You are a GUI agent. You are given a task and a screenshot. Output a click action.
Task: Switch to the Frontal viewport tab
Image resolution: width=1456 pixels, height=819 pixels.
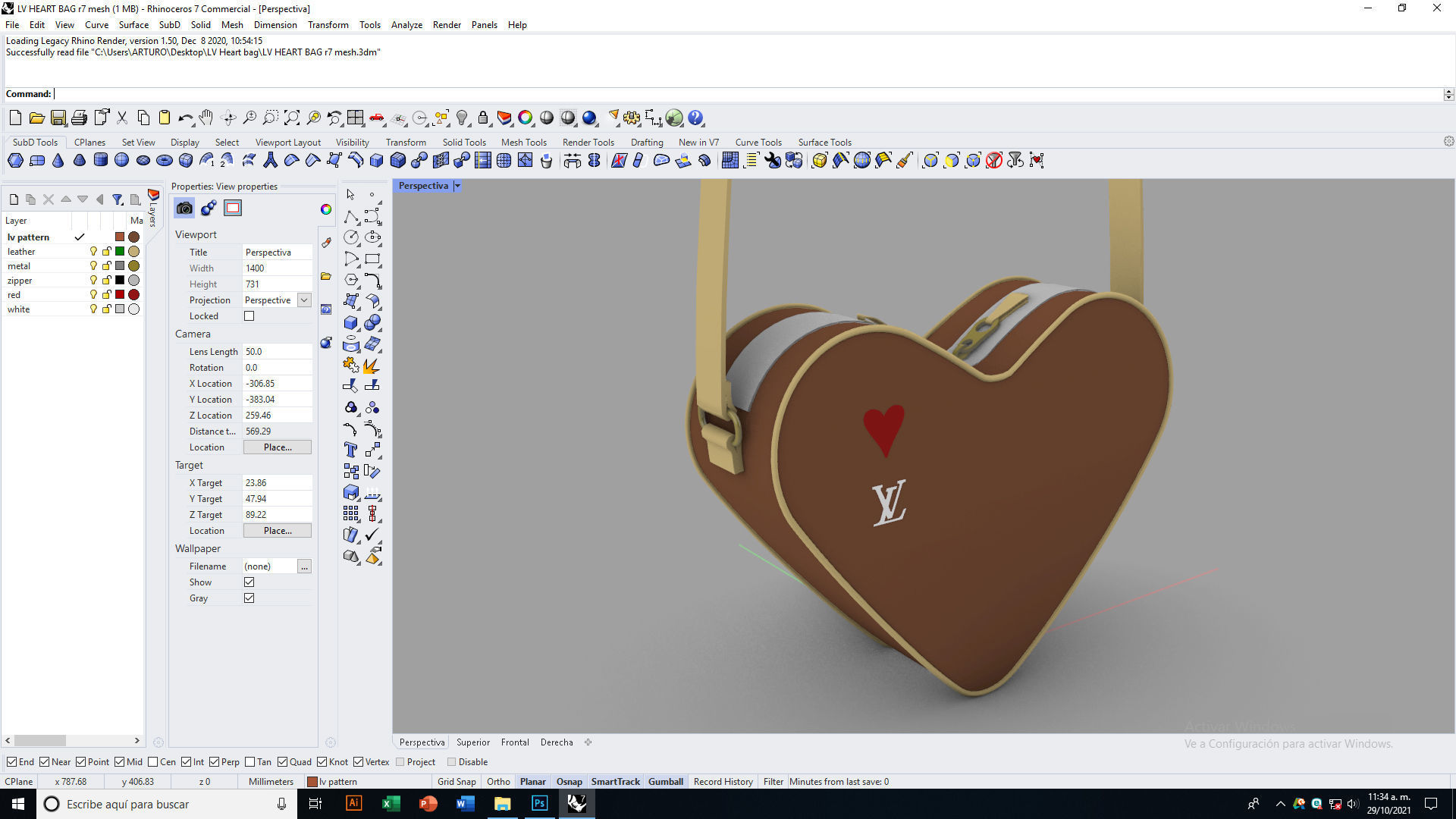click(515, 742)
